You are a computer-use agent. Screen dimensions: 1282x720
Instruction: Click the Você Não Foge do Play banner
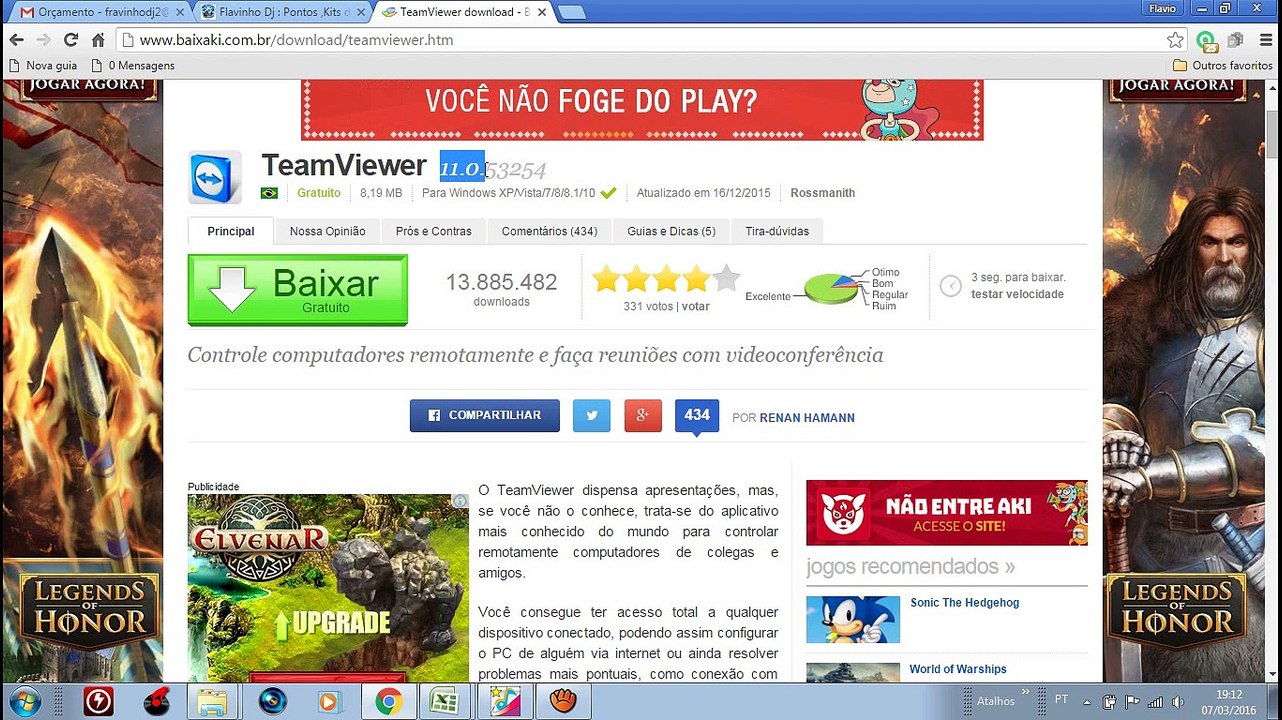(642, 109)
